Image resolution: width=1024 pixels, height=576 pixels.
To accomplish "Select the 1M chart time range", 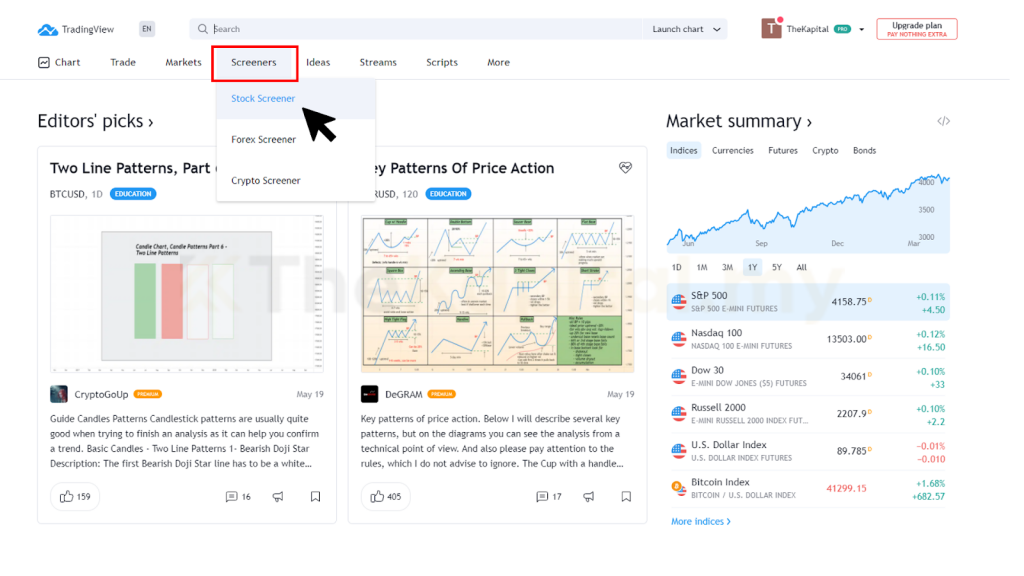I will [702, 267].
